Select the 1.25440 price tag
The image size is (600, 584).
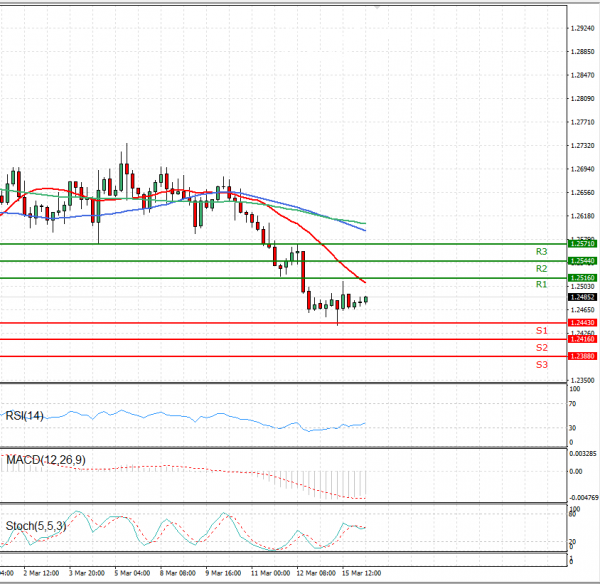[582, 261]
